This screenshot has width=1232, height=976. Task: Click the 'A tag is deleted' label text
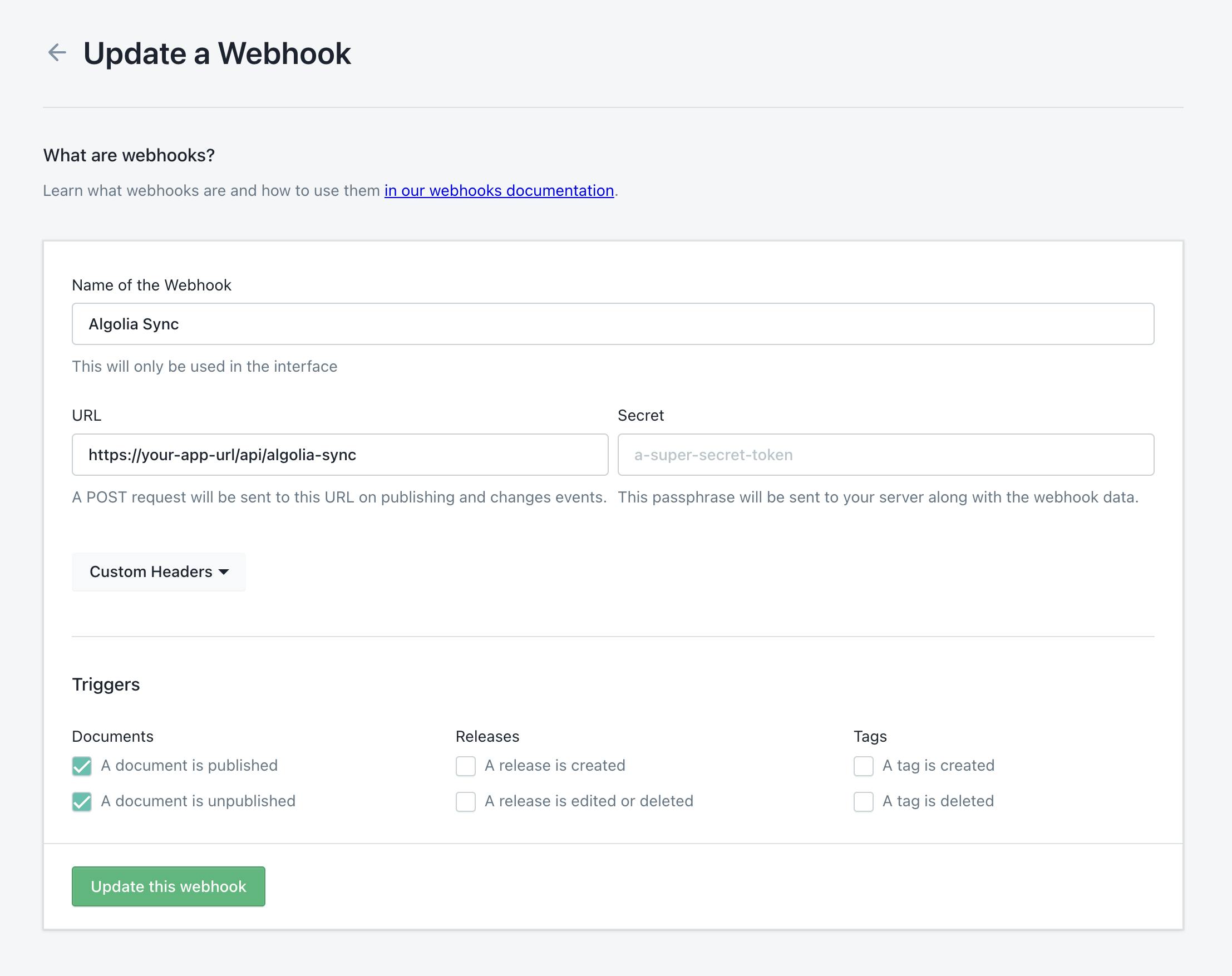click(938, 801)
